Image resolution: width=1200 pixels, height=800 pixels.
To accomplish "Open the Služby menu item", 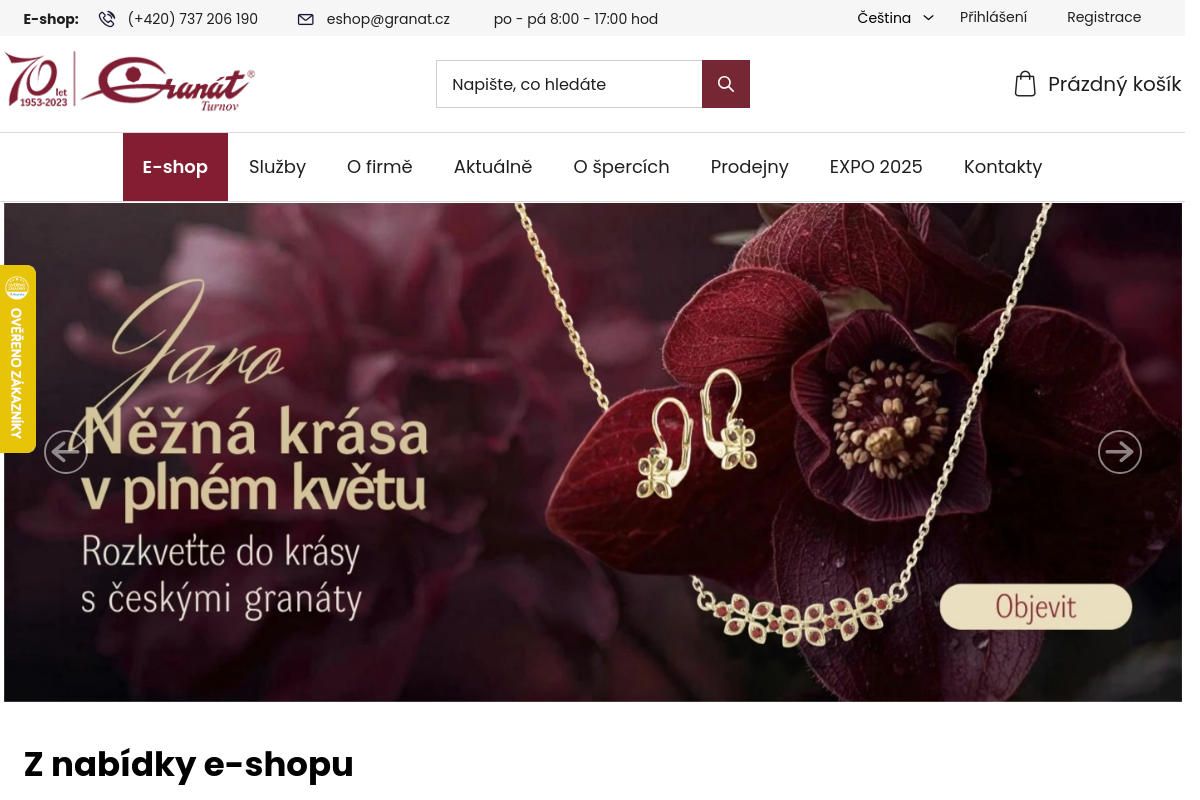I will (277, 167).
